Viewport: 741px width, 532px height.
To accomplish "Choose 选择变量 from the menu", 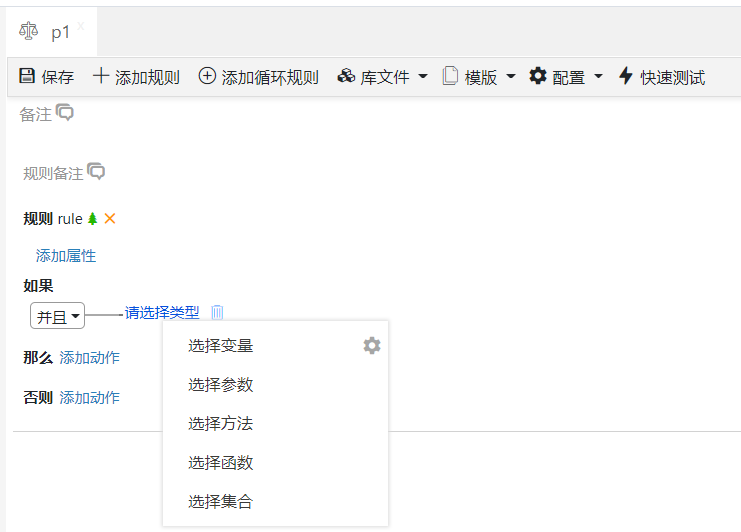I will pos(221,346).
